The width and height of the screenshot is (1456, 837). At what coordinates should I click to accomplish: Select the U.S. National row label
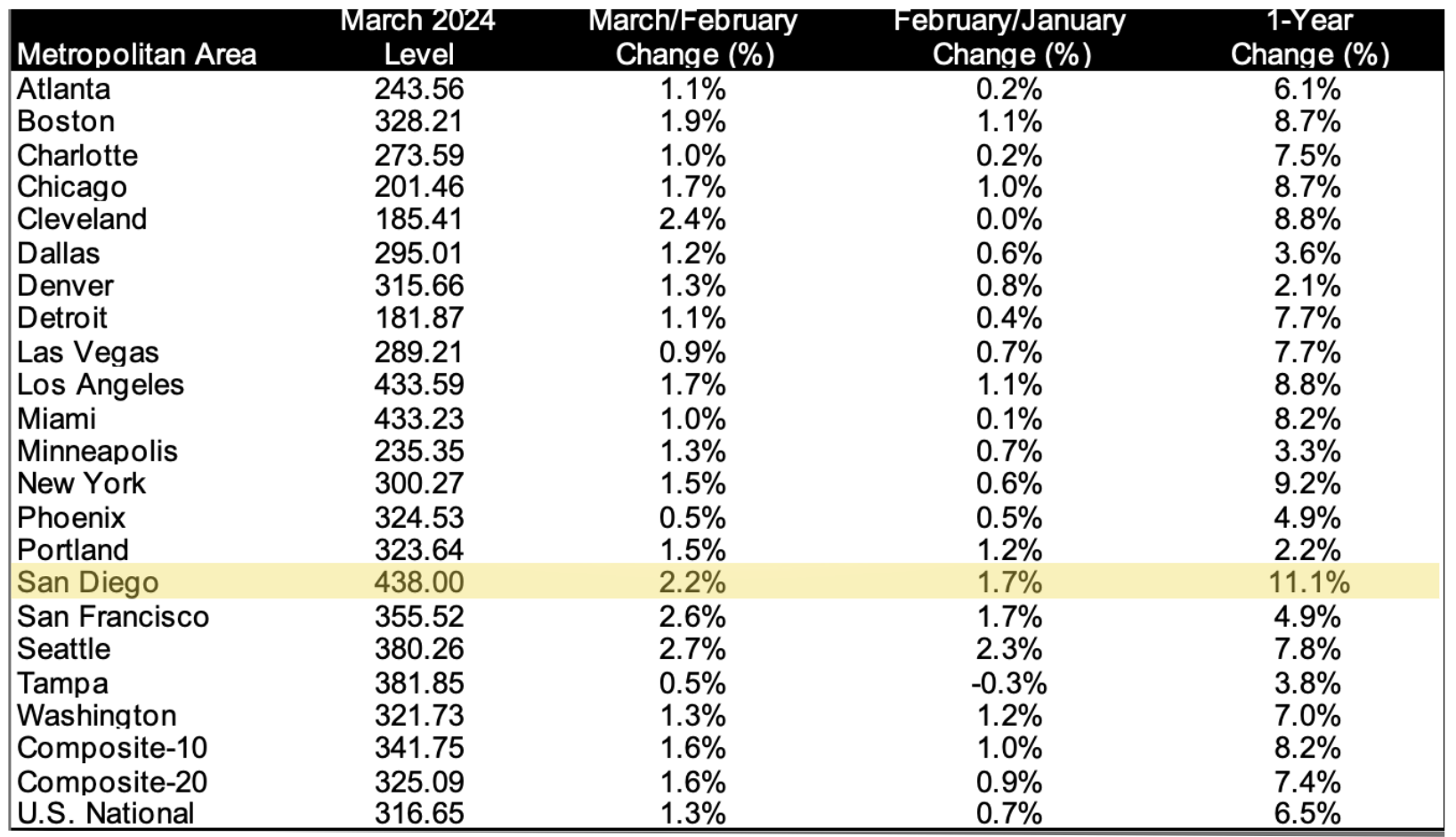(105, 814)
